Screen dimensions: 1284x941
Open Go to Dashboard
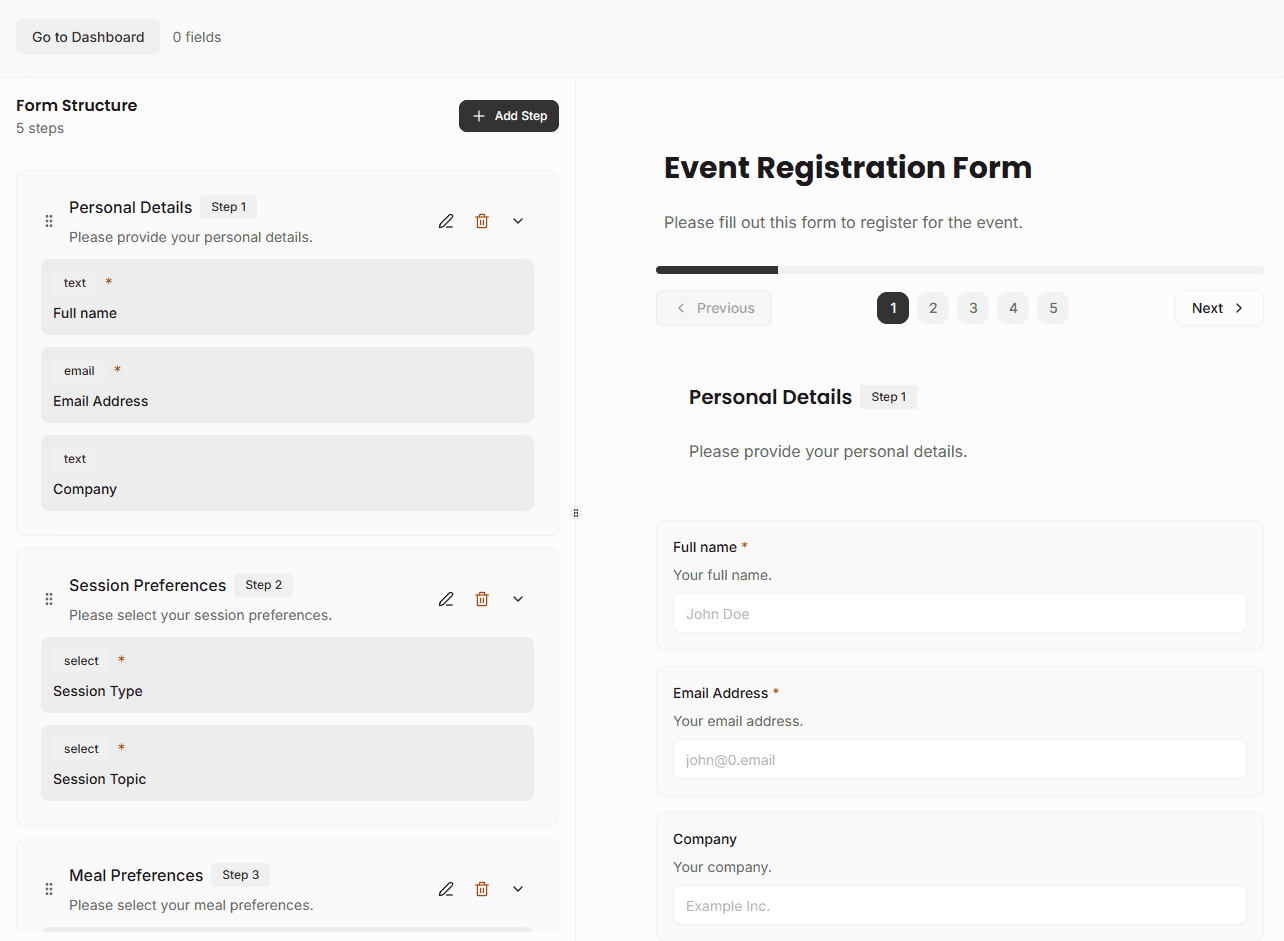[87, 36]
